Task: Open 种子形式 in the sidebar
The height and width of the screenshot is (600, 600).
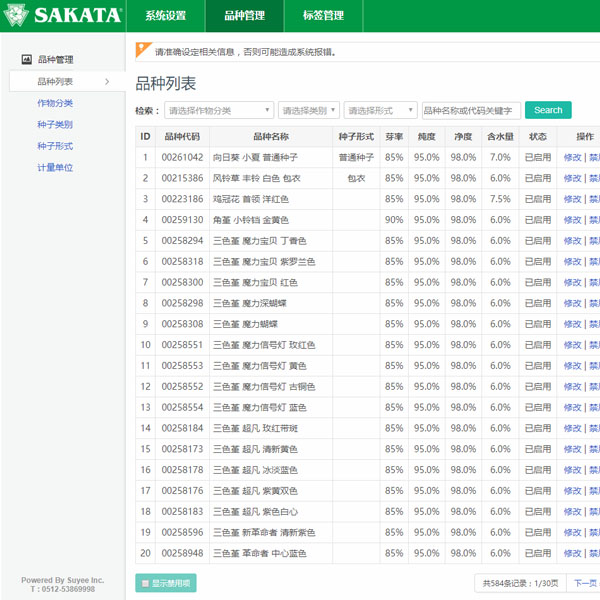Action: click(x=55, y=146)
